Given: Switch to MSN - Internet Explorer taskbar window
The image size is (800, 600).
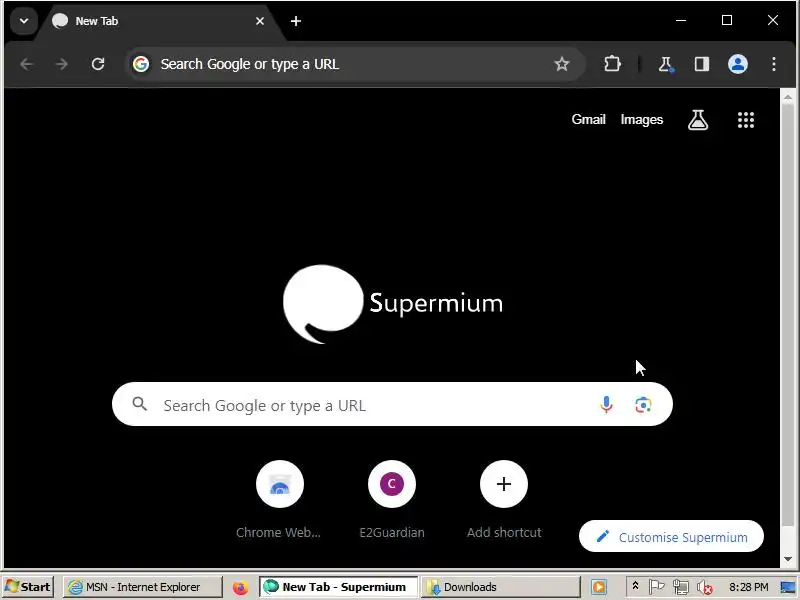Looking at the screenshot, I should tap(142, 587).
